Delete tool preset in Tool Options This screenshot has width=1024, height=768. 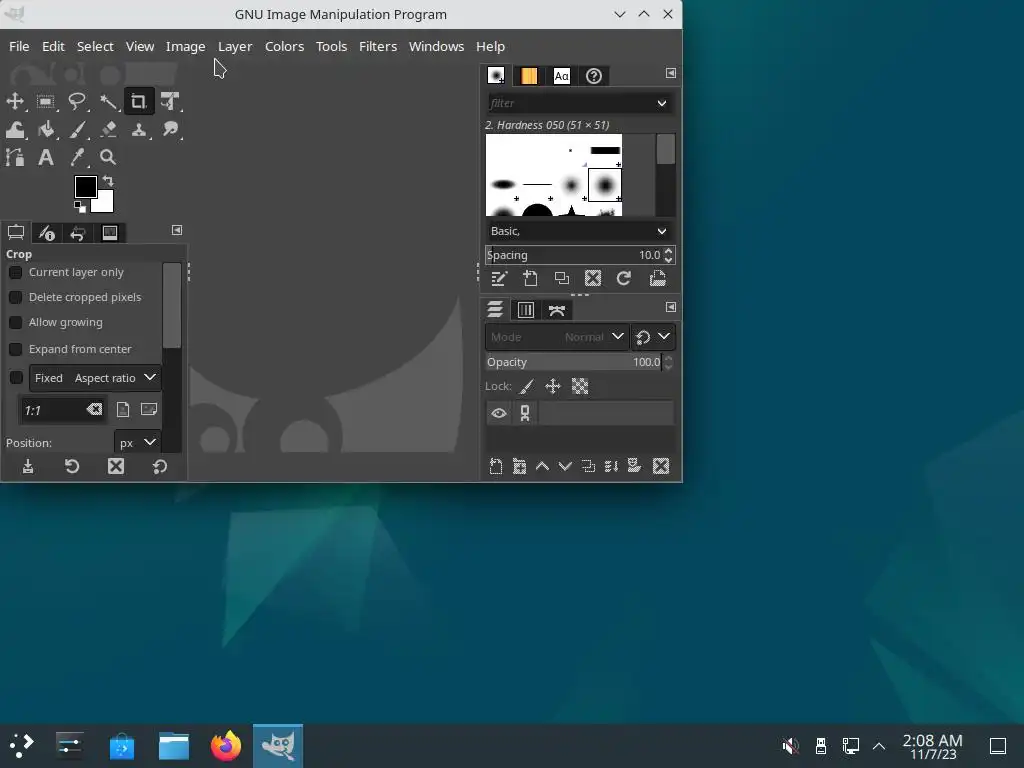pos(116,466)
